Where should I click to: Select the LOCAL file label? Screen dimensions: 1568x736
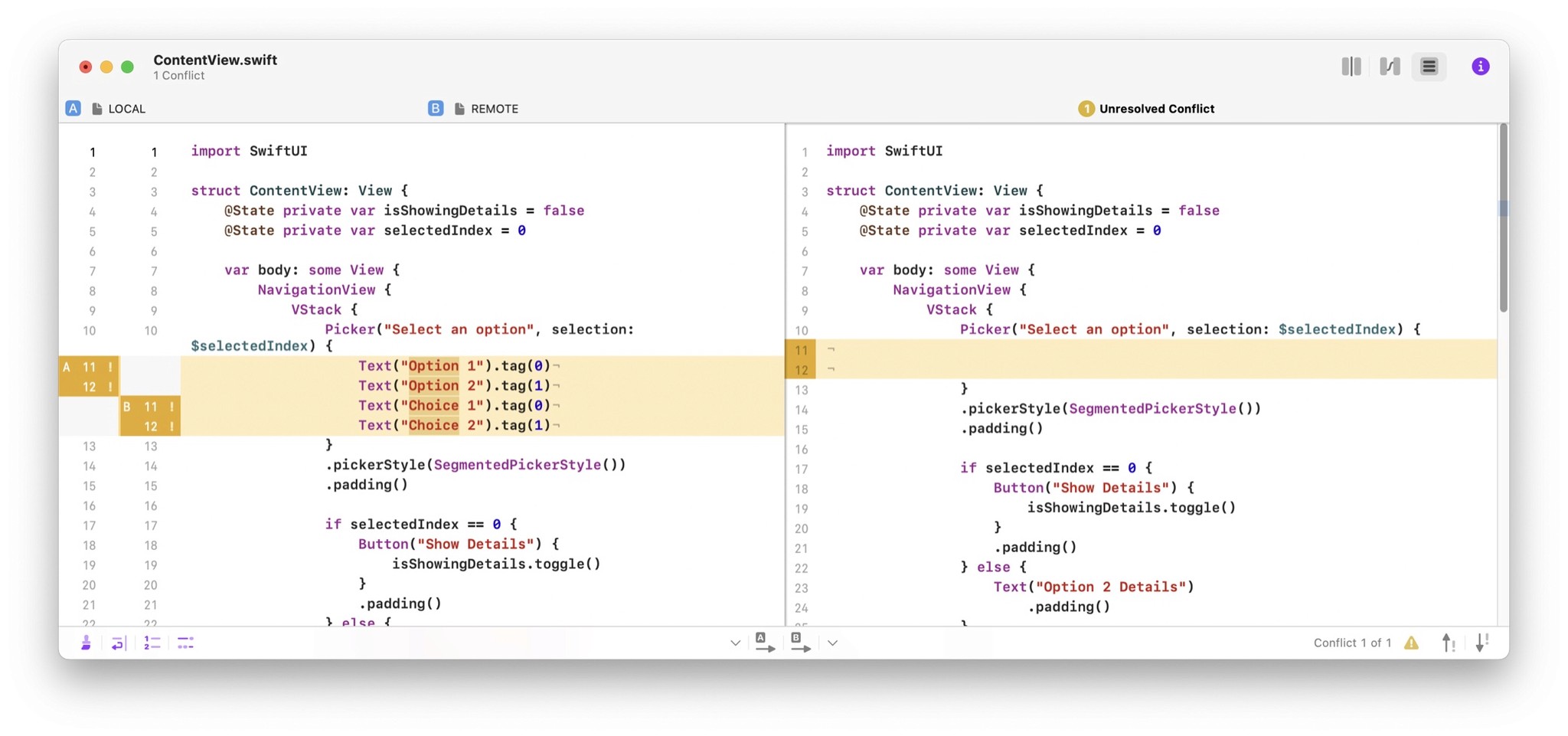click(127, 109)
